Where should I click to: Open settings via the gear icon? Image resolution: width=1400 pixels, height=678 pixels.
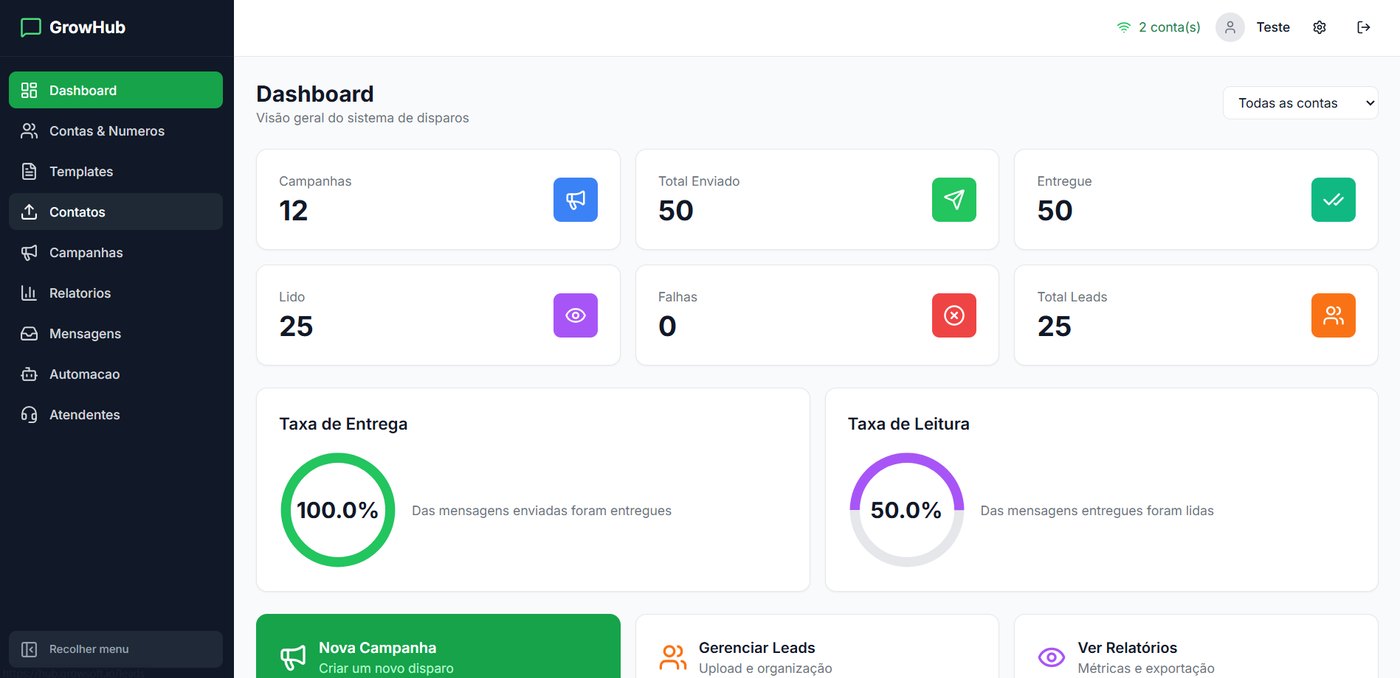click(x=1319, y=27)
